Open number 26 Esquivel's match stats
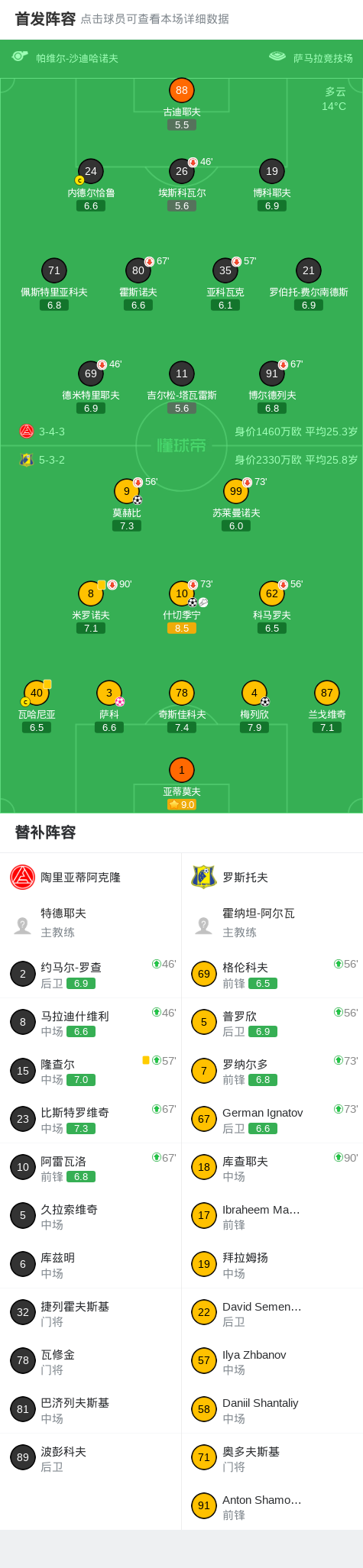 [182, 171]
